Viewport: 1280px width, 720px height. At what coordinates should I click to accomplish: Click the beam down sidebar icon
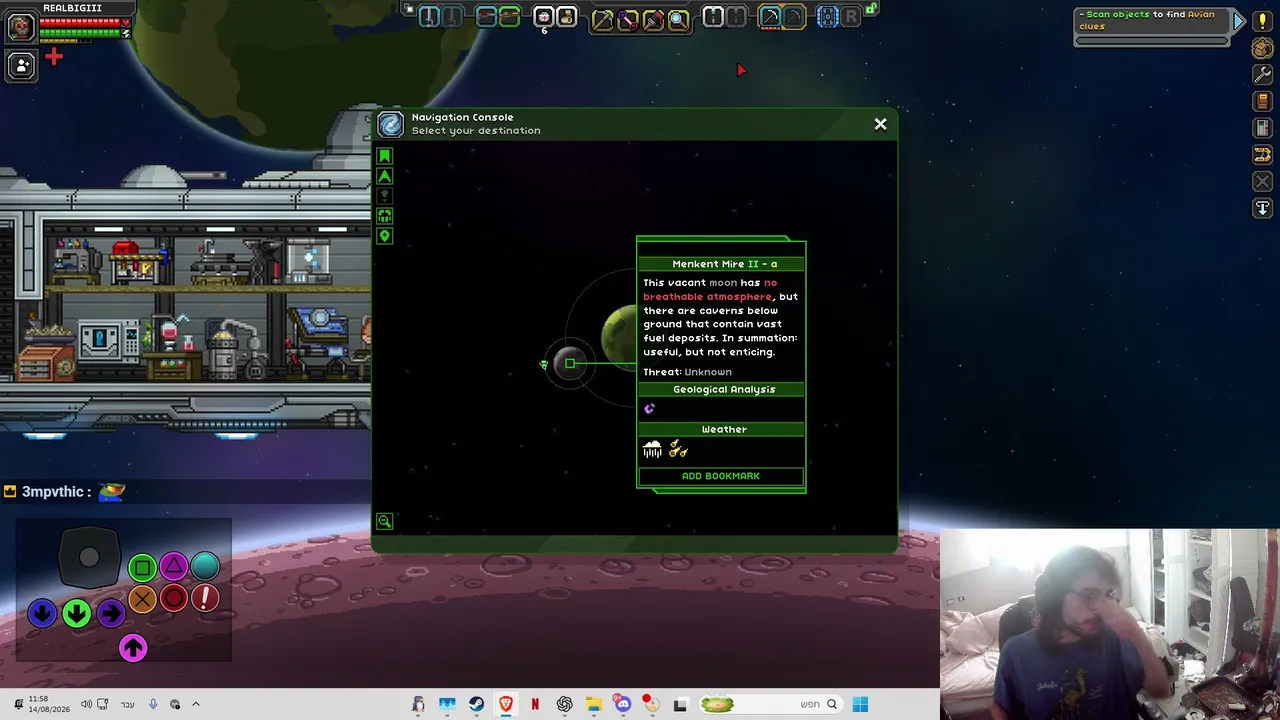click(x=1262, y=208)
